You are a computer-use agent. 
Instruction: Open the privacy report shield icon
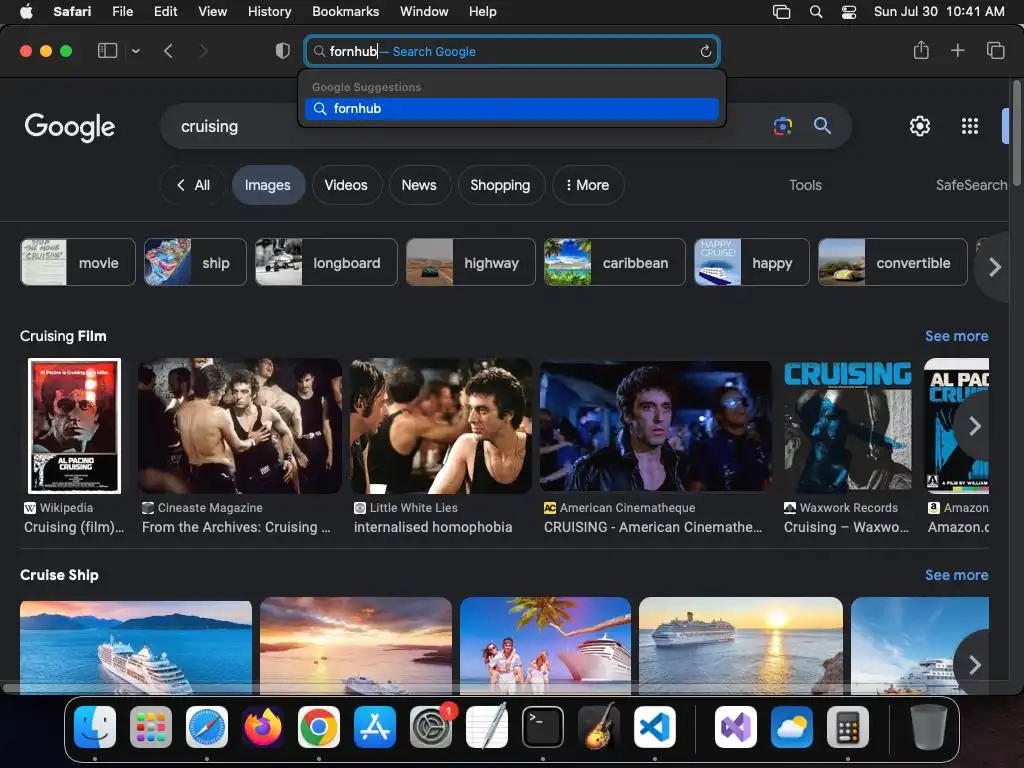[282, 51]
